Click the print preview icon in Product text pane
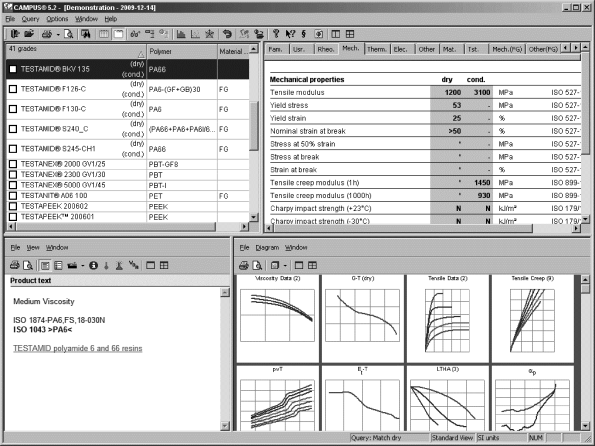Screen dimensions: 595x446 point(28,265)
